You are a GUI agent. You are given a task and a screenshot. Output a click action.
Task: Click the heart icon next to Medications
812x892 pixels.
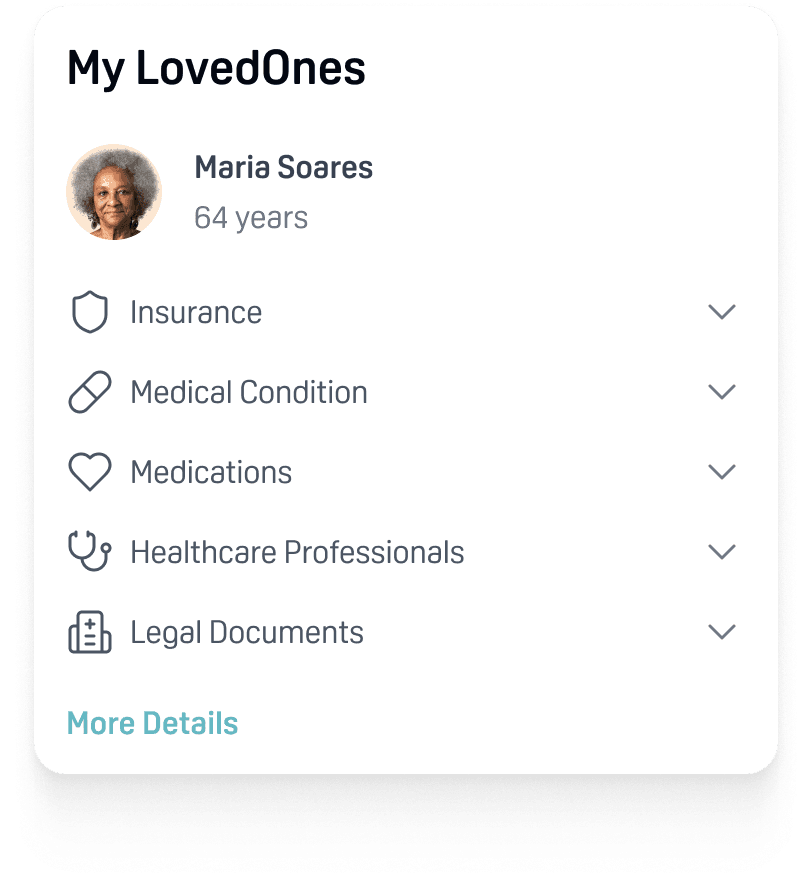(x=89, y=471)
